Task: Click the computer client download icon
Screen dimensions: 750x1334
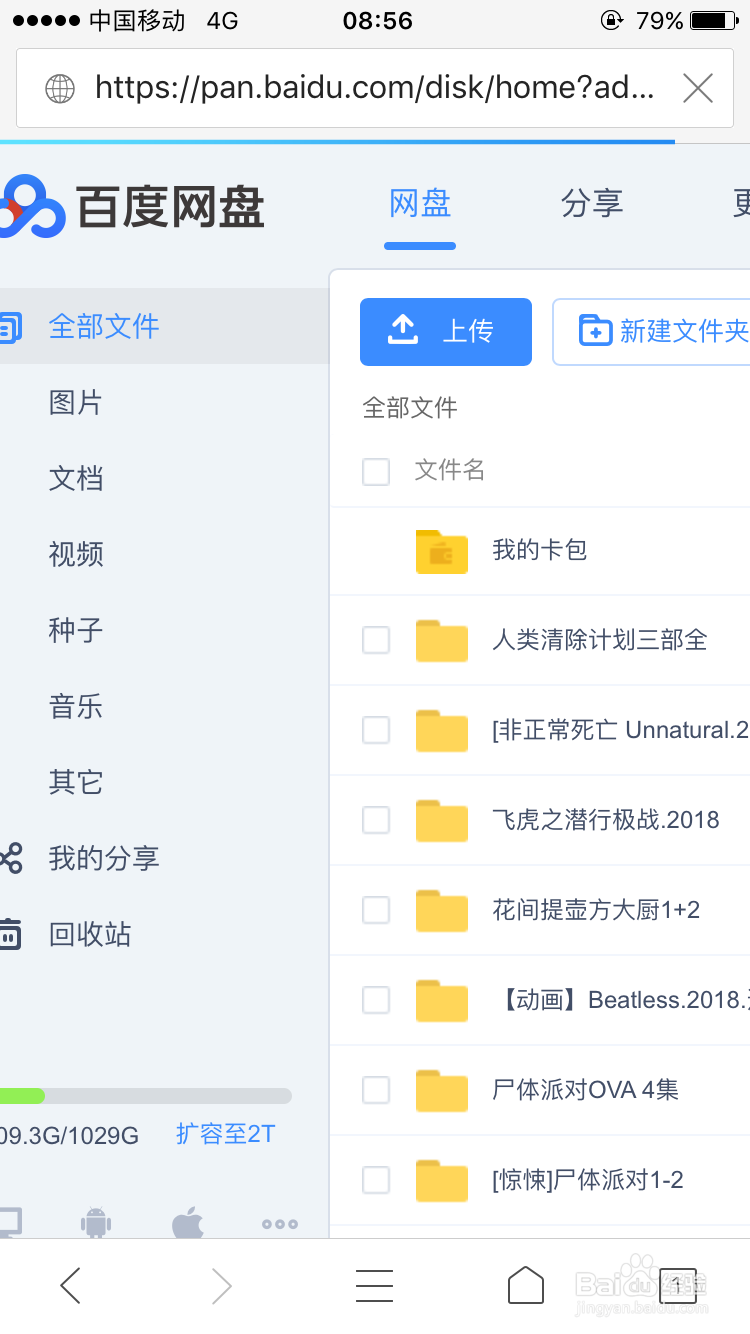Action: pos(10,1222)
